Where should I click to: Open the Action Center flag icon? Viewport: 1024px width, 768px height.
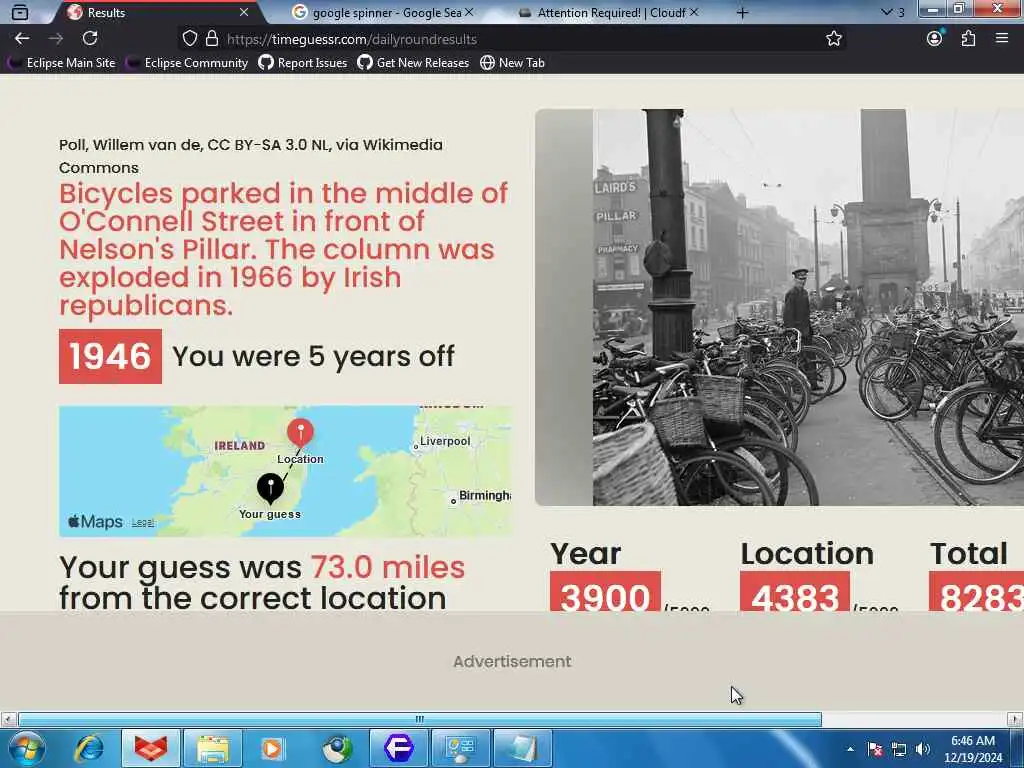(x=874, y=749)
